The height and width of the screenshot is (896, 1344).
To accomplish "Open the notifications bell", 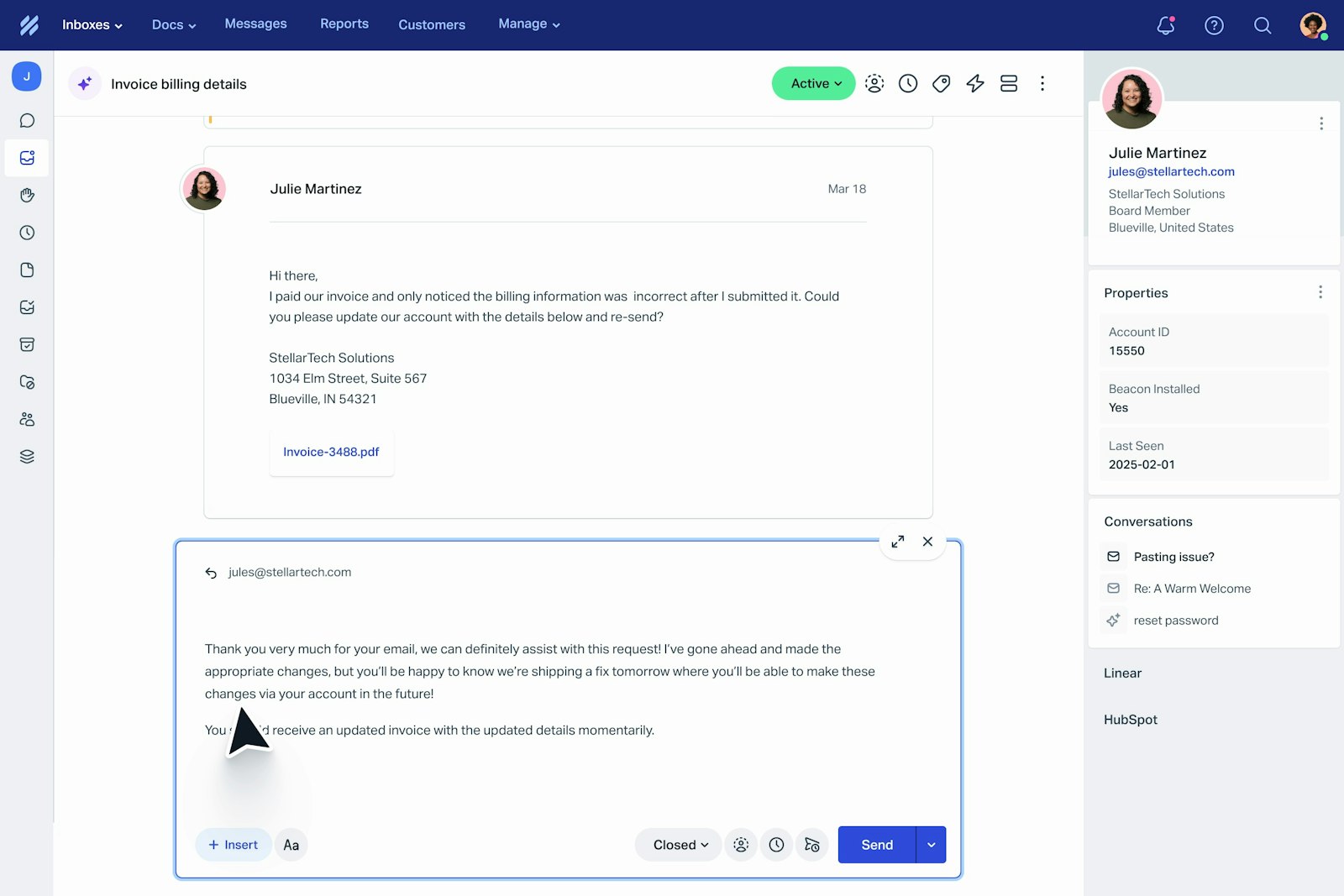I will (x=1164, y=26).
